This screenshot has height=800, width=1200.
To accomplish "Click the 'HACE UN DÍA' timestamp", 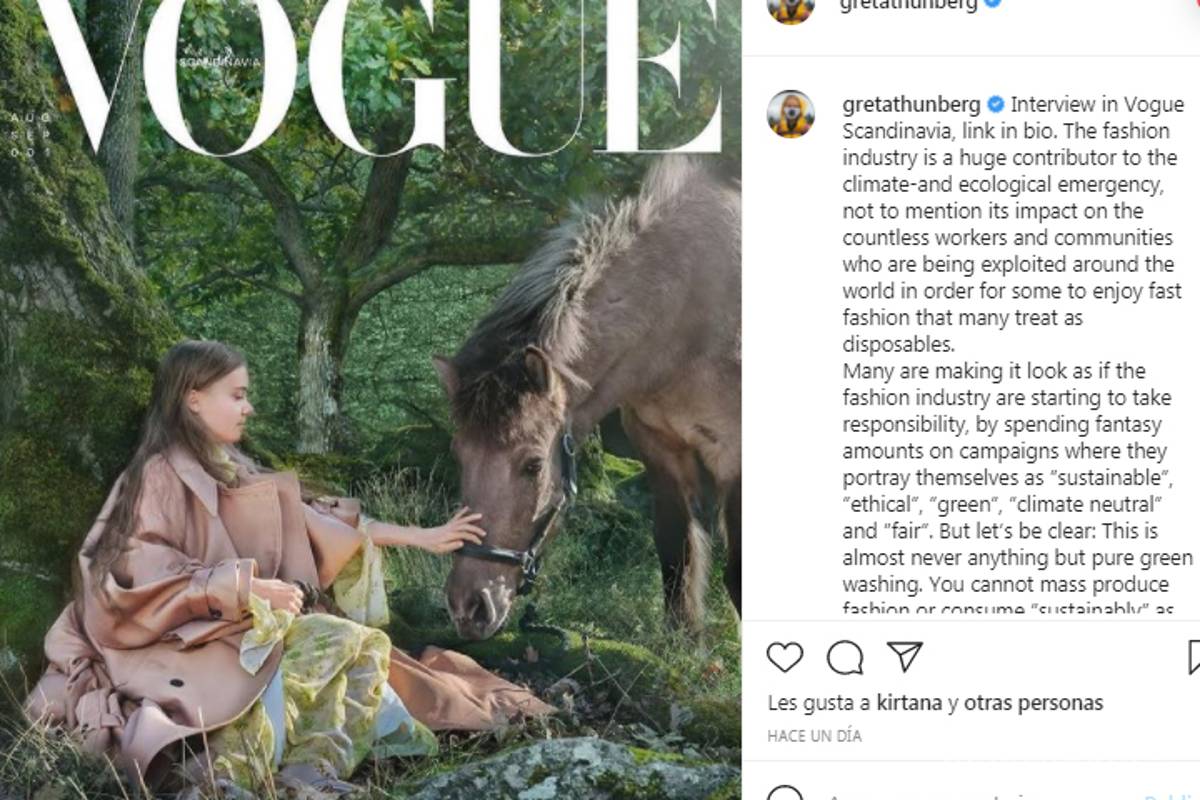I will [814, 736].
